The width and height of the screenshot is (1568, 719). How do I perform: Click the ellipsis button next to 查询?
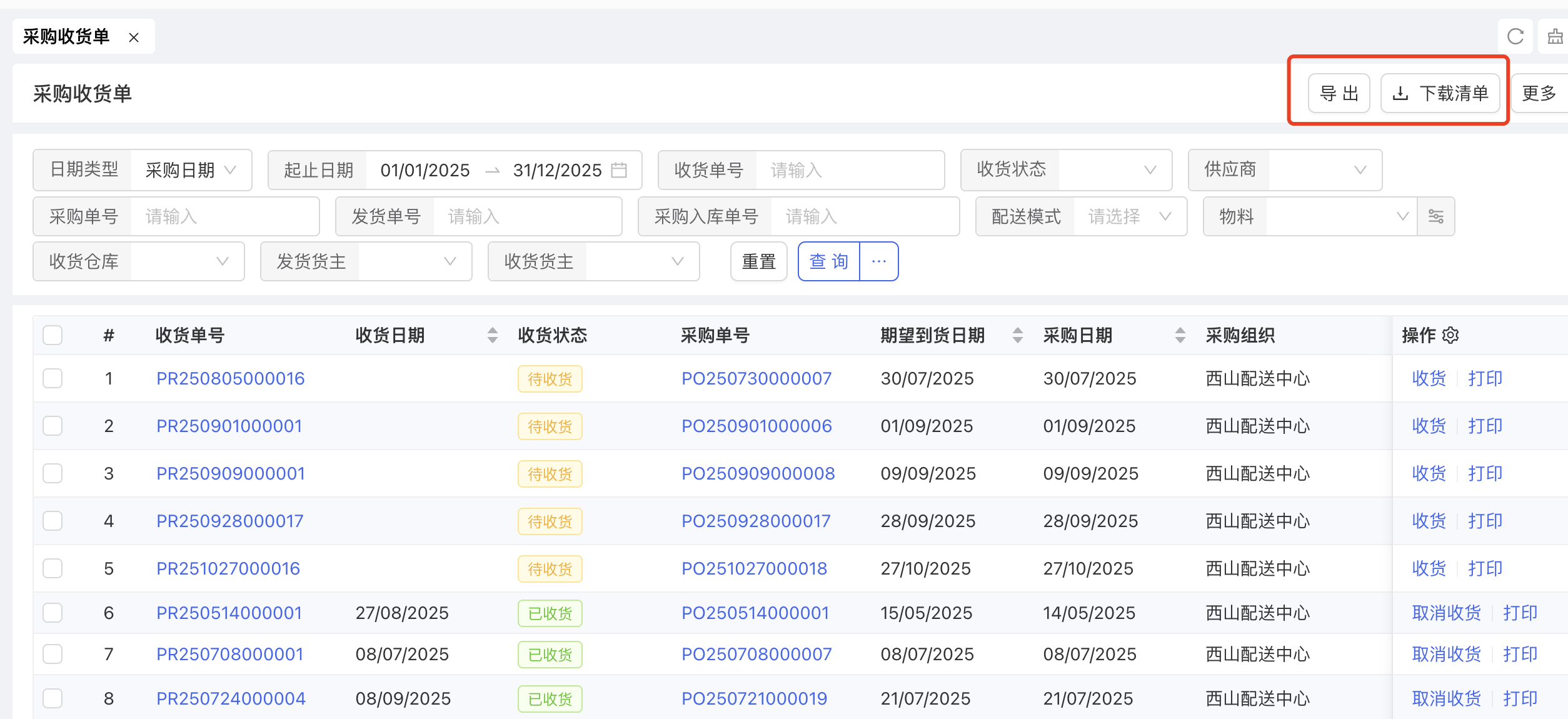point(879,261)
